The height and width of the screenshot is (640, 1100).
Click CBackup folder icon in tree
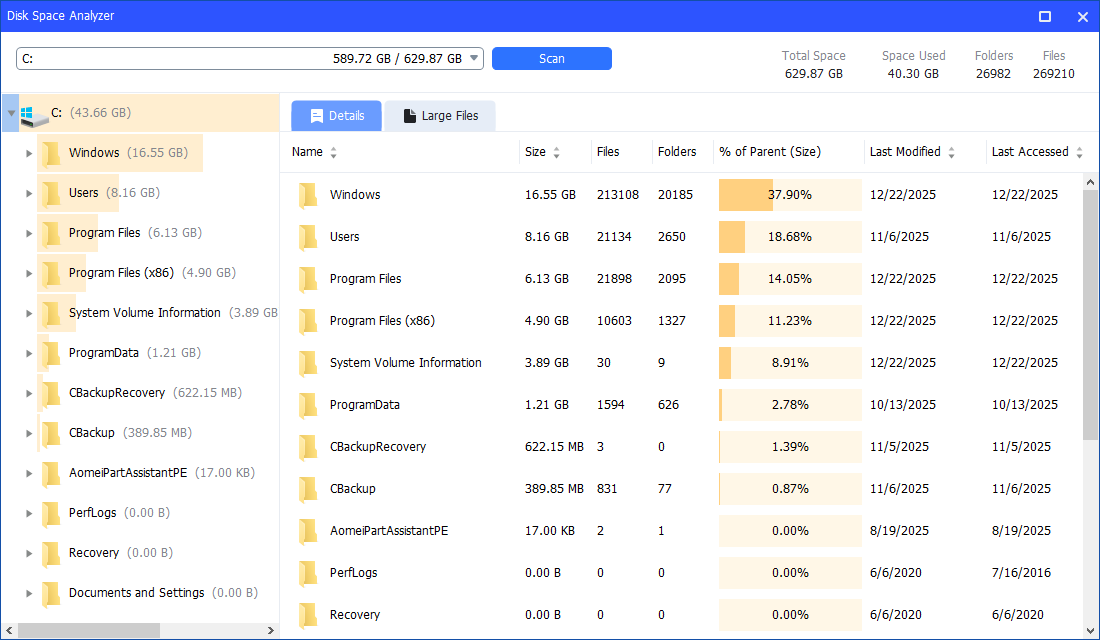pyautogui.click(x=51, y=434)
